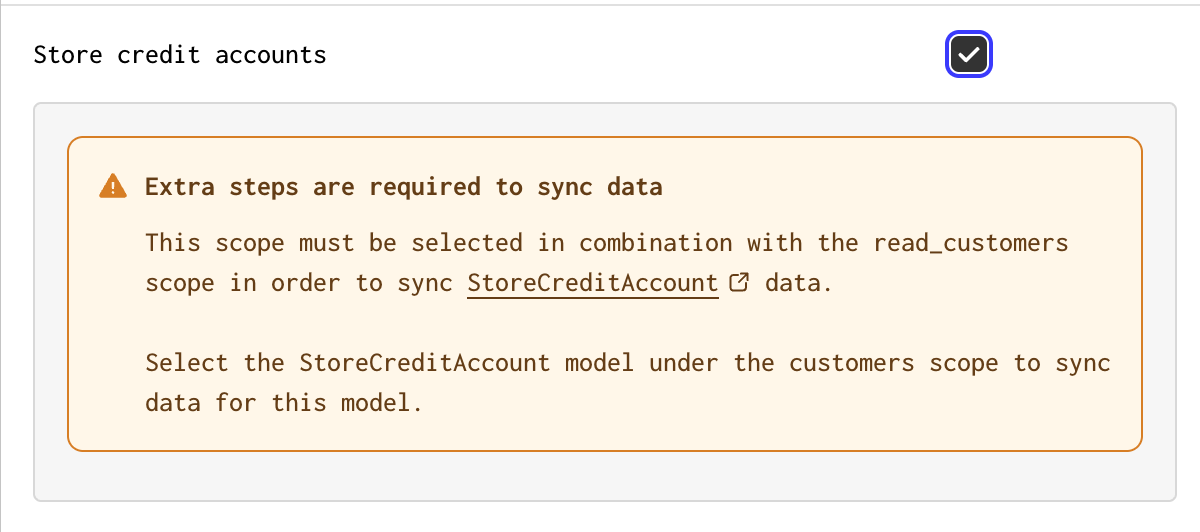Click the "read_customers" scope name text
Viewport: 1200px width, 532px height.
point(971,243)
